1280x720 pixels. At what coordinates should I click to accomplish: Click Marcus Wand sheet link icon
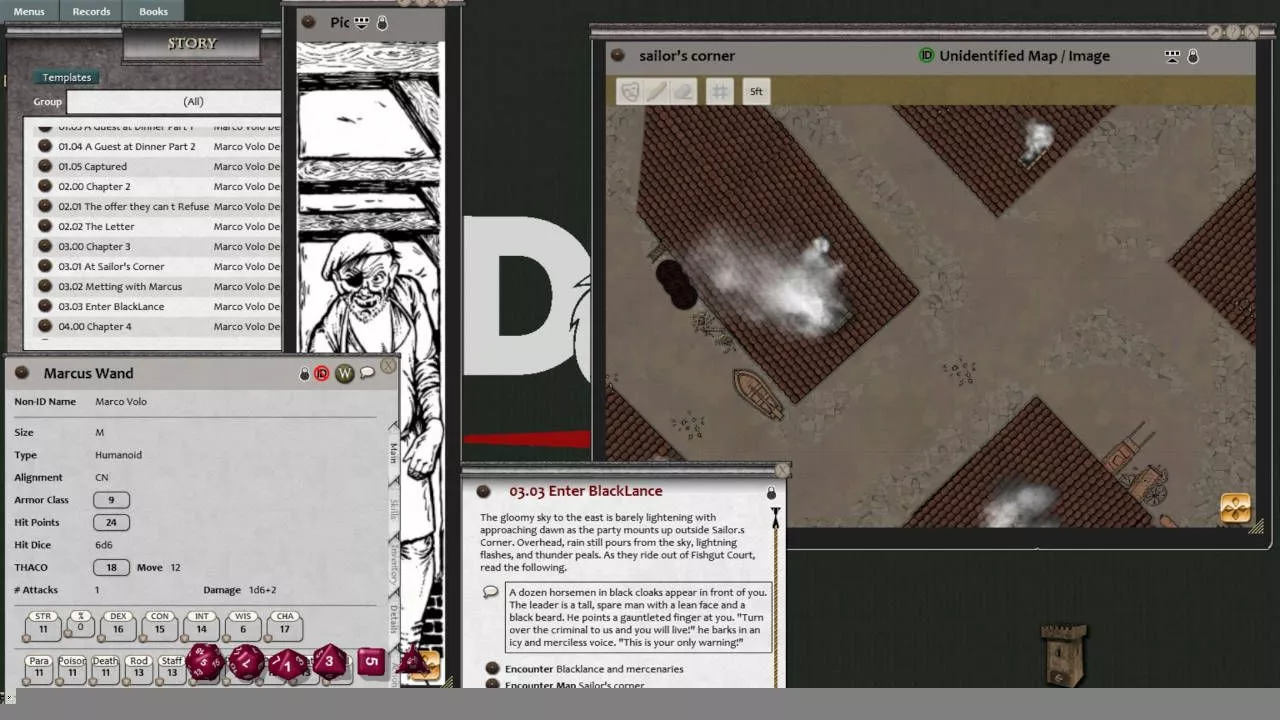point(22,373)
